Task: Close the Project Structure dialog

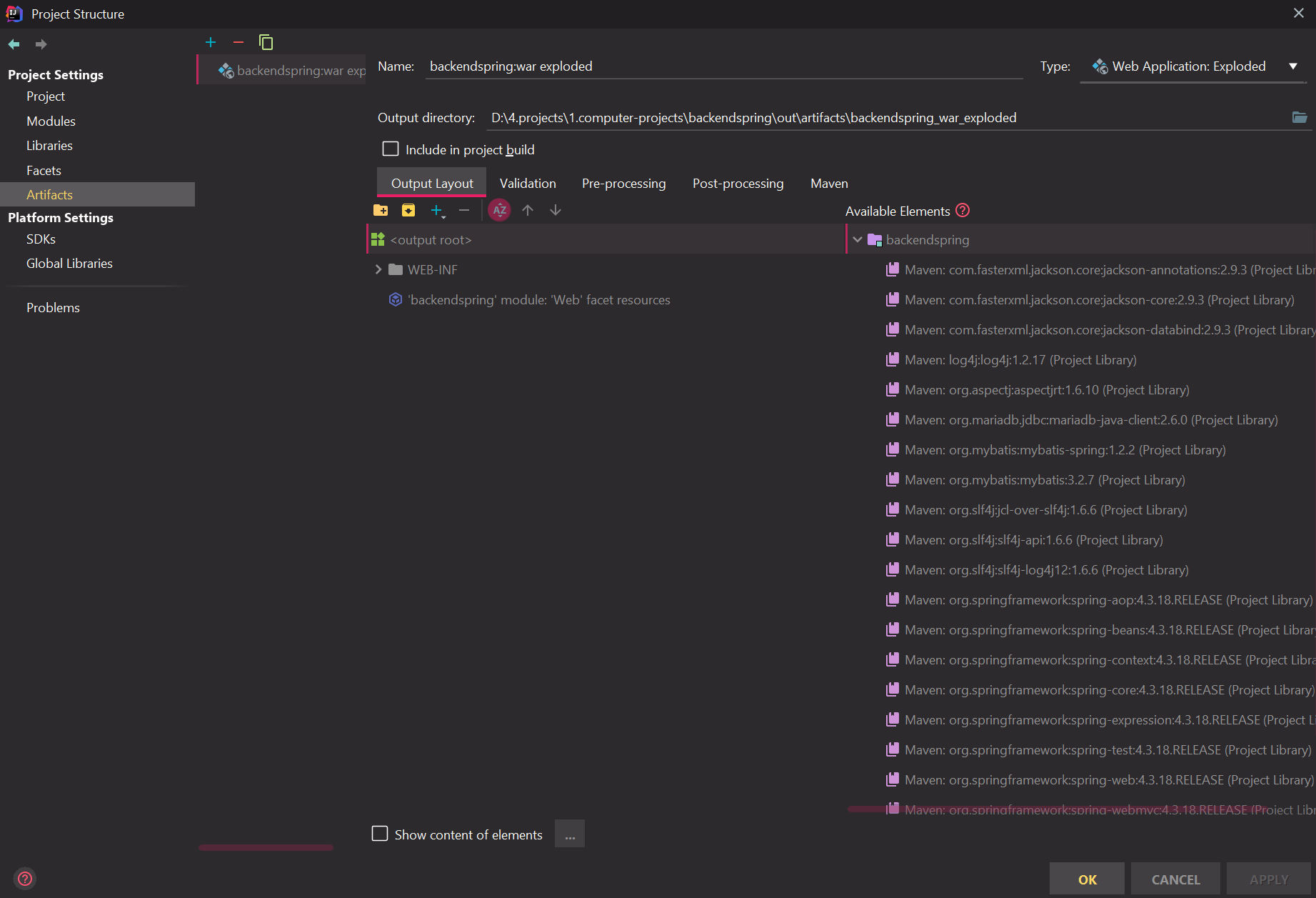Action: tap(1299, 14)
